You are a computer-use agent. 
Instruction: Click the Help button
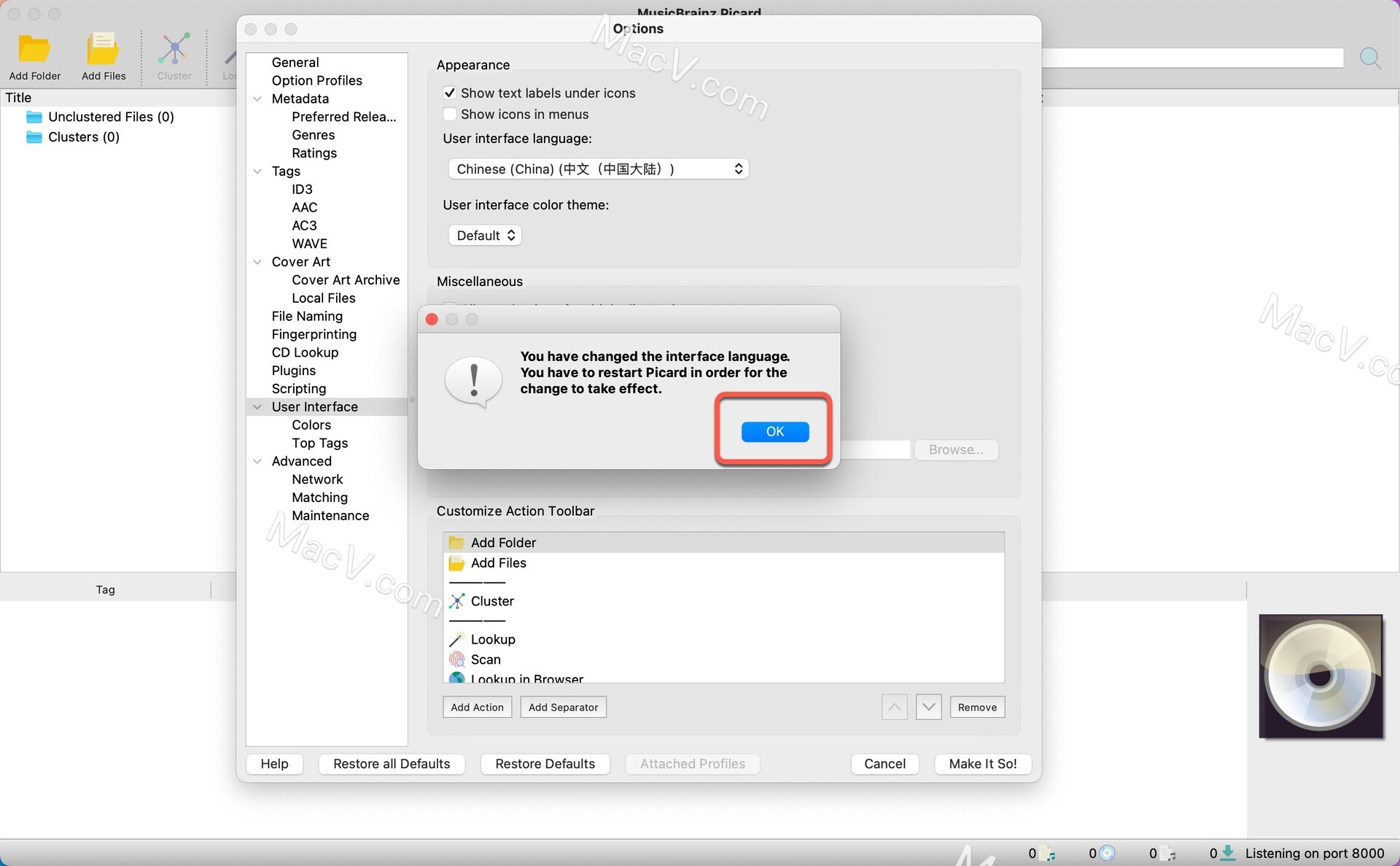[275, 764]
